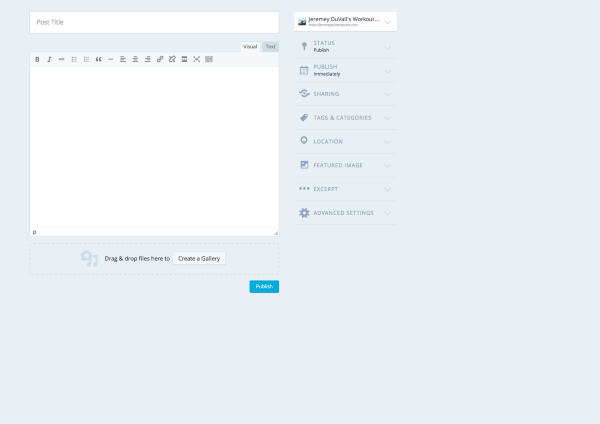Screen dimensions: 600x424
Task: Apply strikethrough formatting (ABC icon)
Action: (62, 59)
